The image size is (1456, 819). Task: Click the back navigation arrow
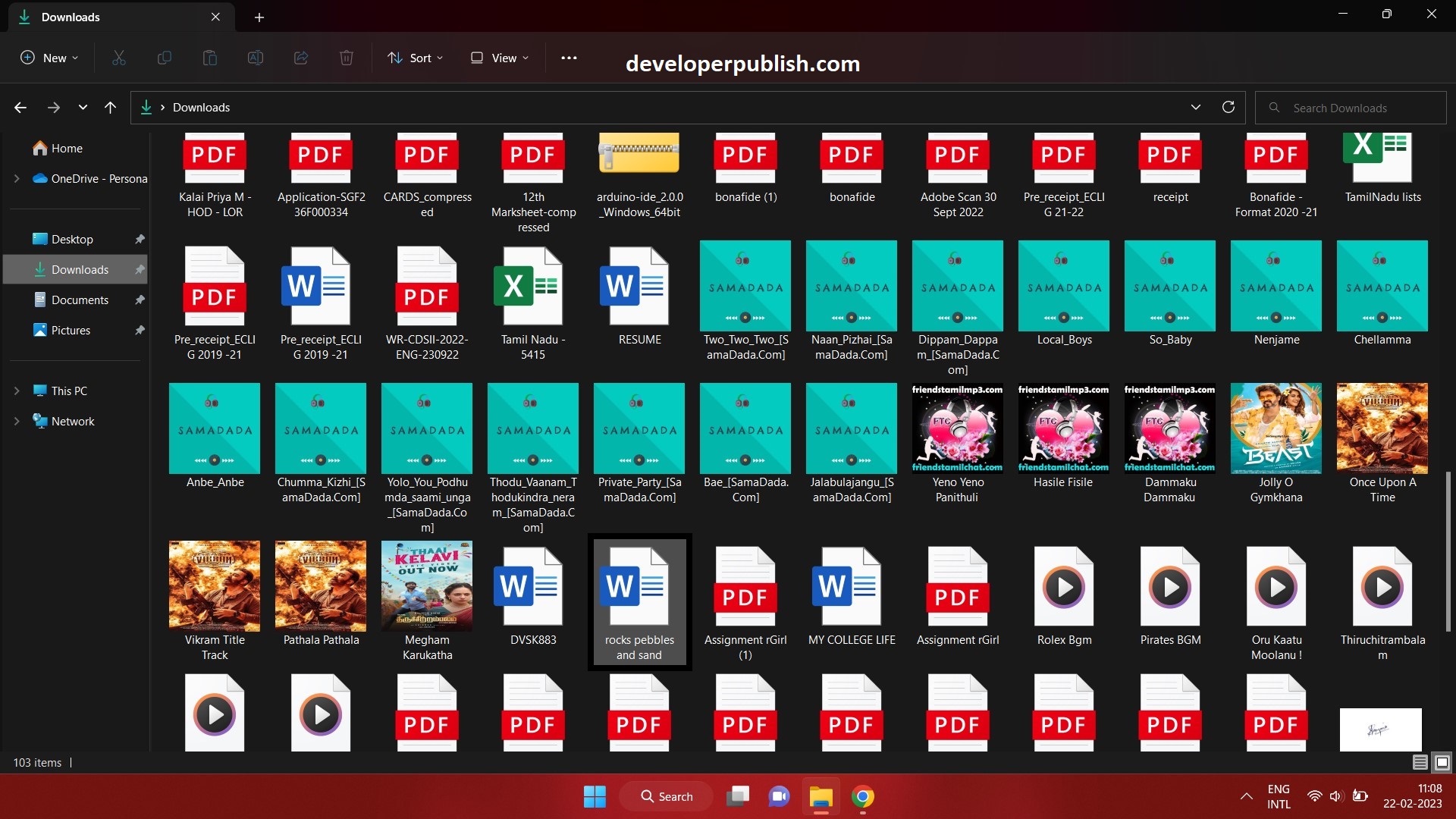[x=20, y=107]
